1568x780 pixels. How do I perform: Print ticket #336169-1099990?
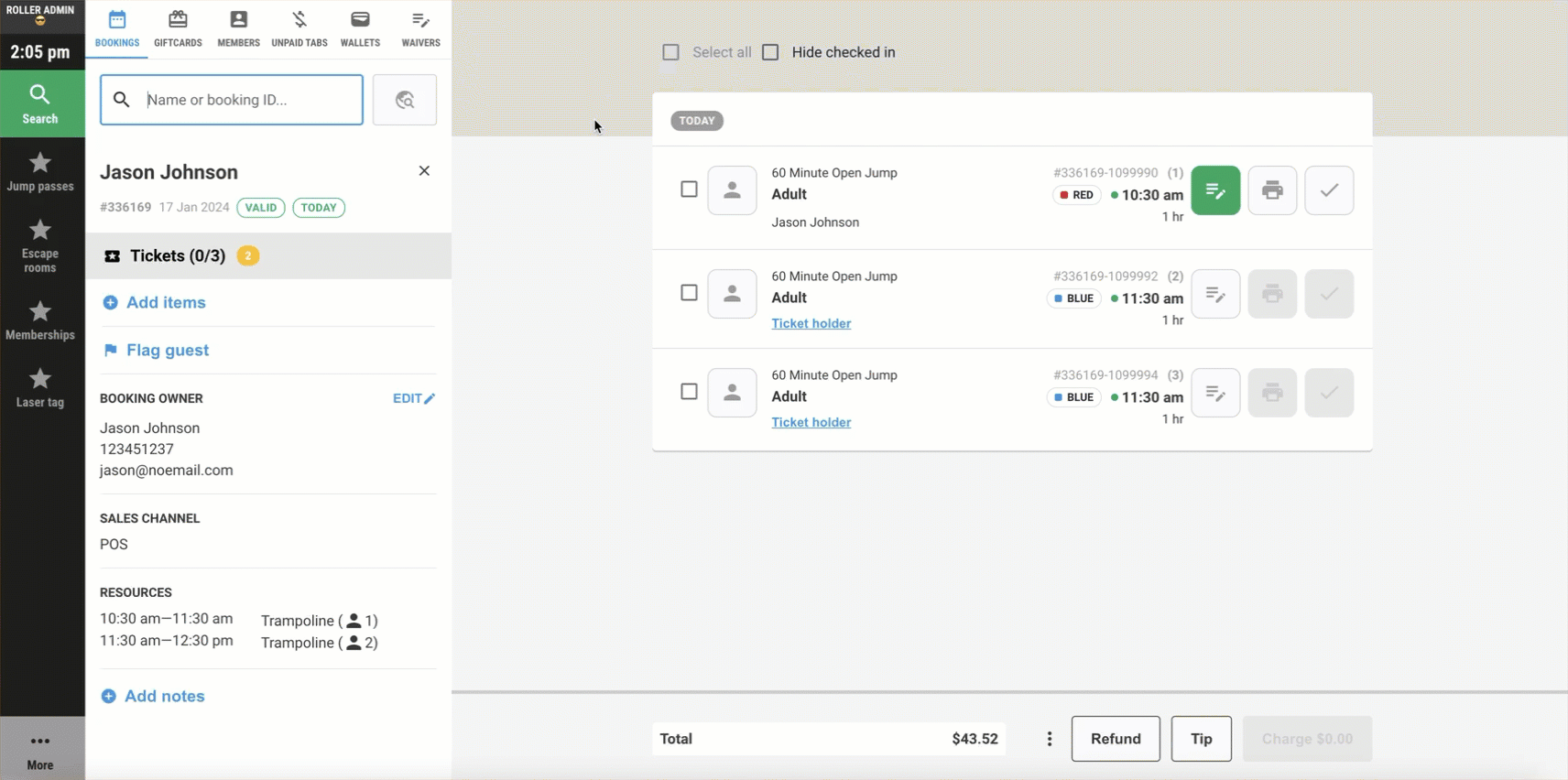[x=1272, y=190]
